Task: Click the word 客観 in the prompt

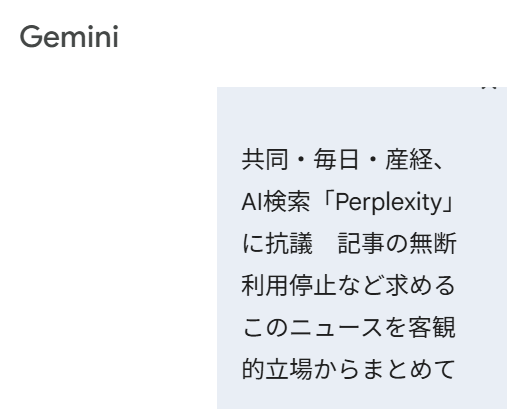Action: [x=432, y=328]
